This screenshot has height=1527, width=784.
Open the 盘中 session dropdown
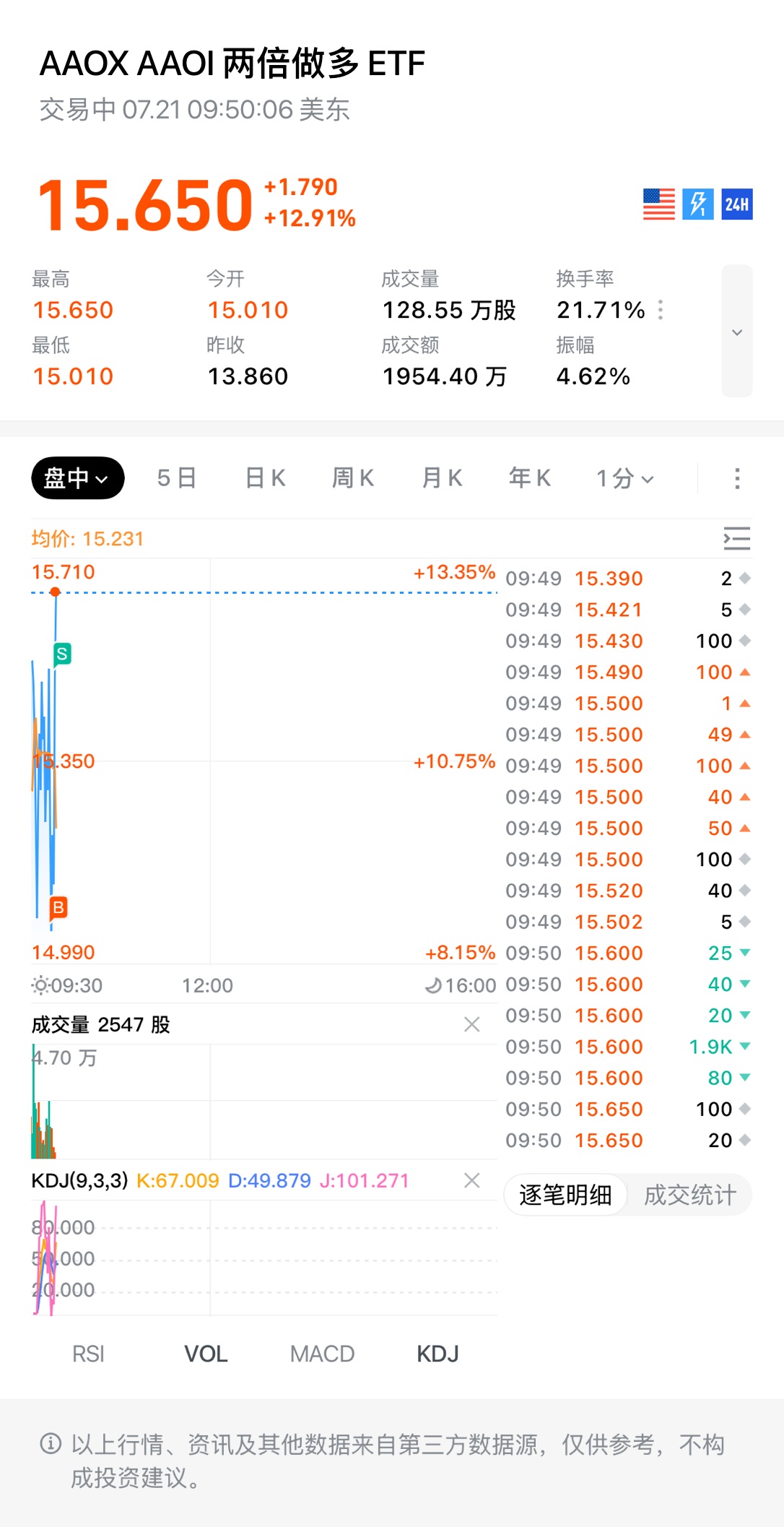click(x=78, y=478)
